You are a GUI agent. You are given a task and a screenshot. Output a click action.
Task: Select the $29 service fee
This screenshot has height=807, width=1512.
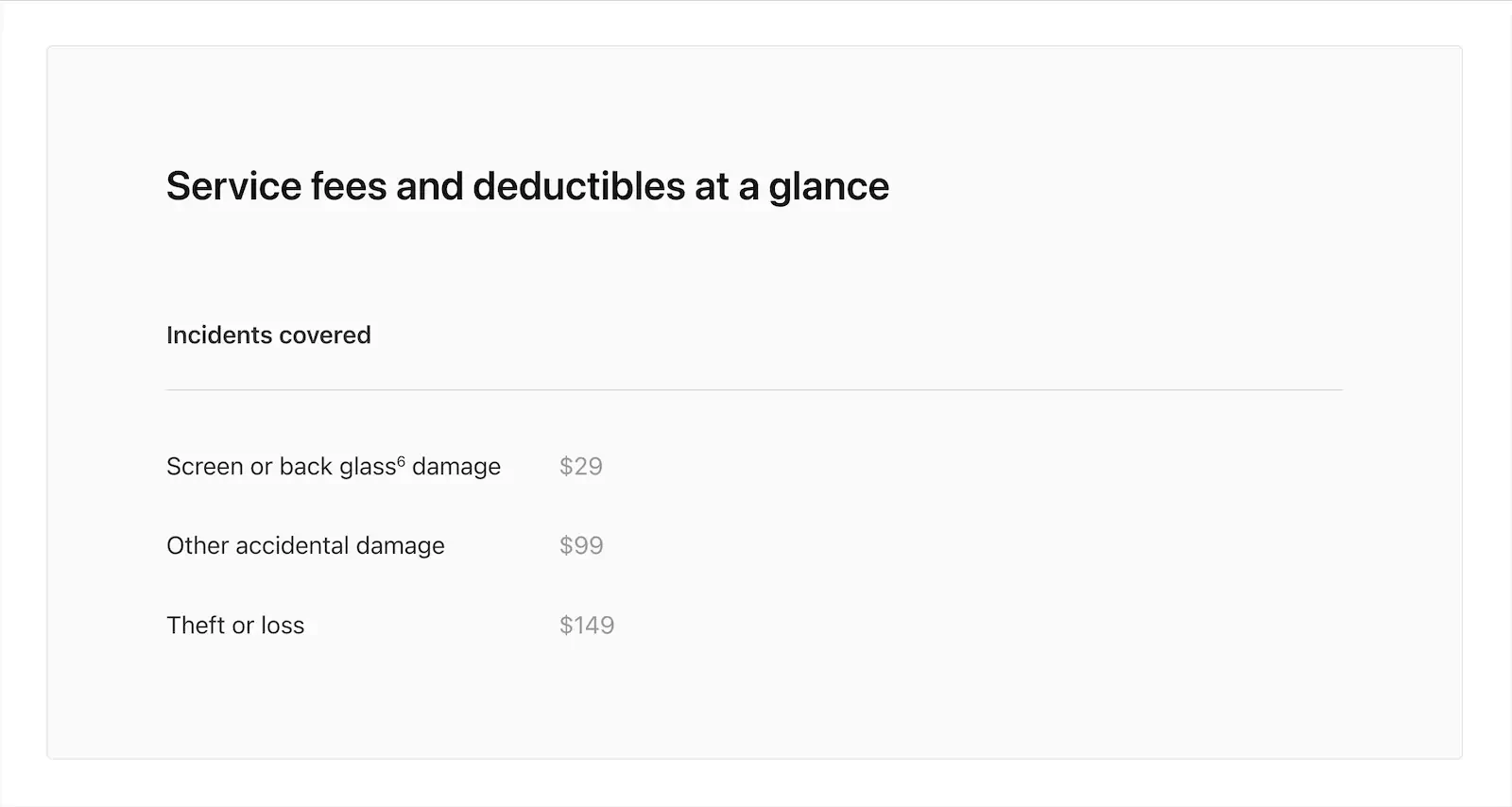(580, 466)
